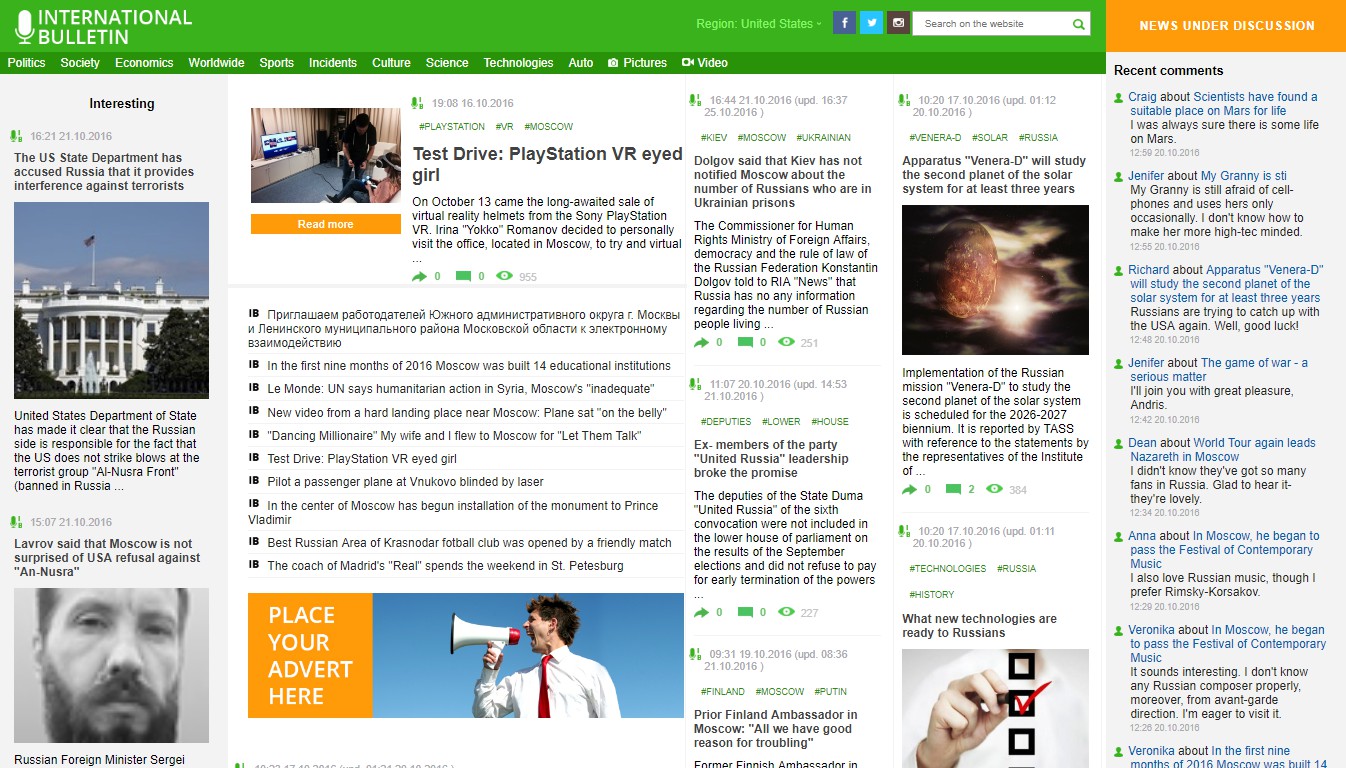Screen dimensions: 1346x768
Task: Open the US State Department accused Russia headline
Action: (x=104, y=172)
